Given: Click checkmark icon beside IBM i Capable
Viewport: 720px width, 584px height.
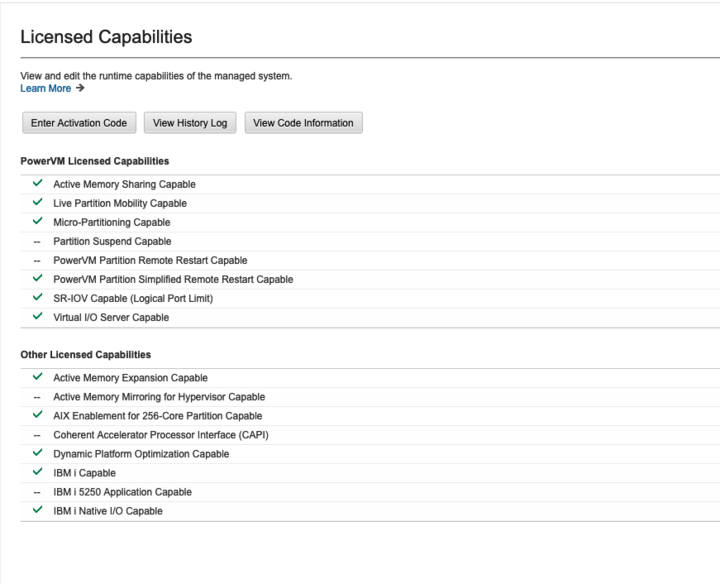Looking at the screenshot, I should tap(38, 472).
